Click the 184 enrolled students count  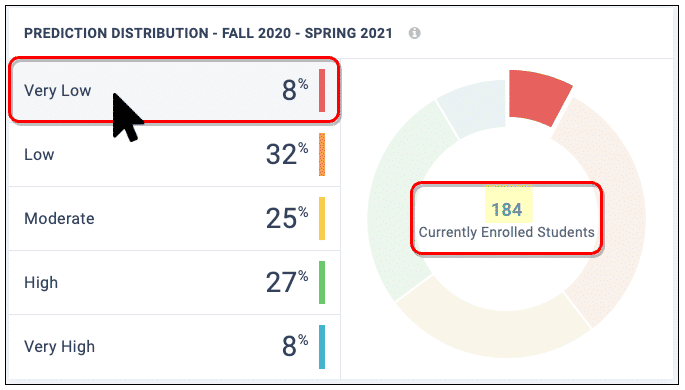click(x=507, y=210)
